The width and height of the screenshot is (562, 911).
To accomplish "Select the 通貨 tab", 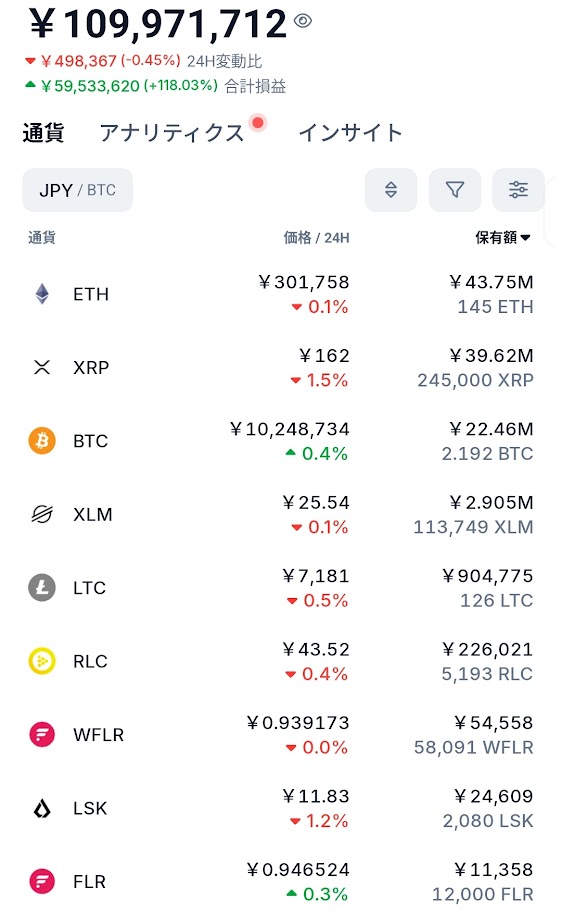I will pyautogui.click(x=43, y=133).
